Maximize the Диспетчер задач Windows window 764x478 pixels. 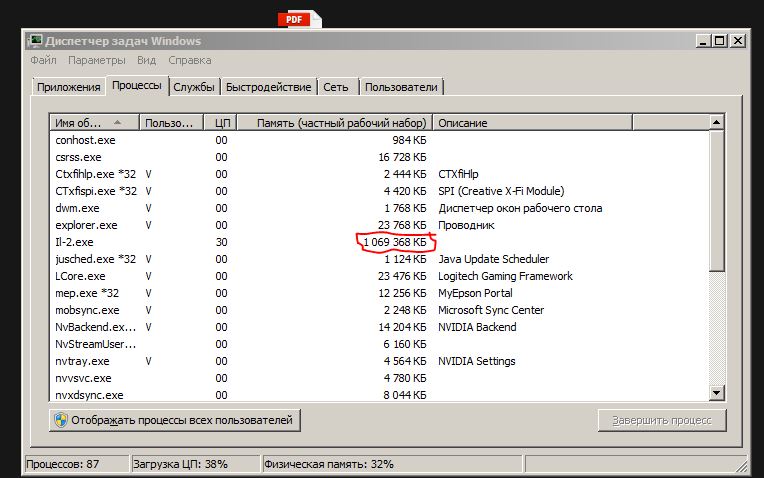[720, 41]
